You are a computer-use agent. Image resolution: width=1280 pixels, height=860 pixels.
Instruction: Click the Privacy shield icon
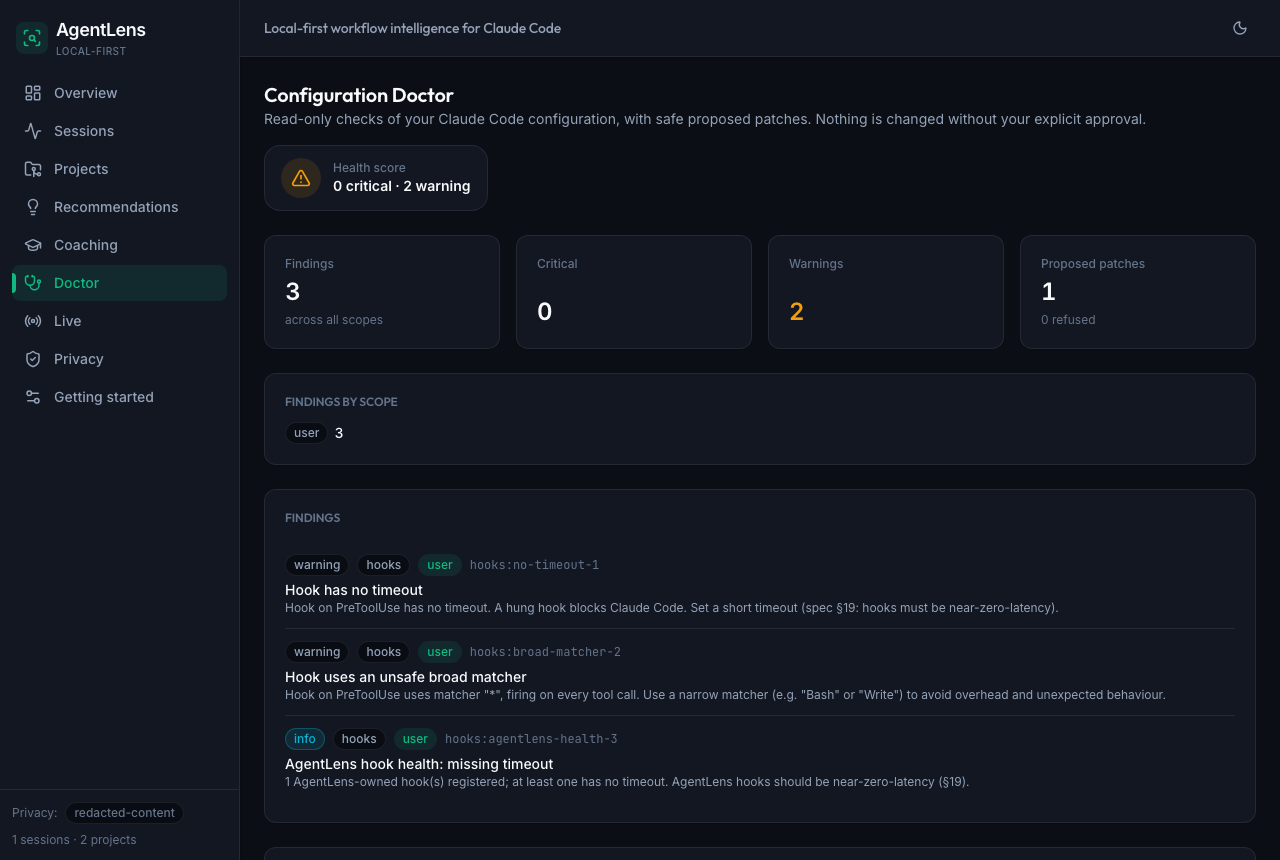(33, 359)
